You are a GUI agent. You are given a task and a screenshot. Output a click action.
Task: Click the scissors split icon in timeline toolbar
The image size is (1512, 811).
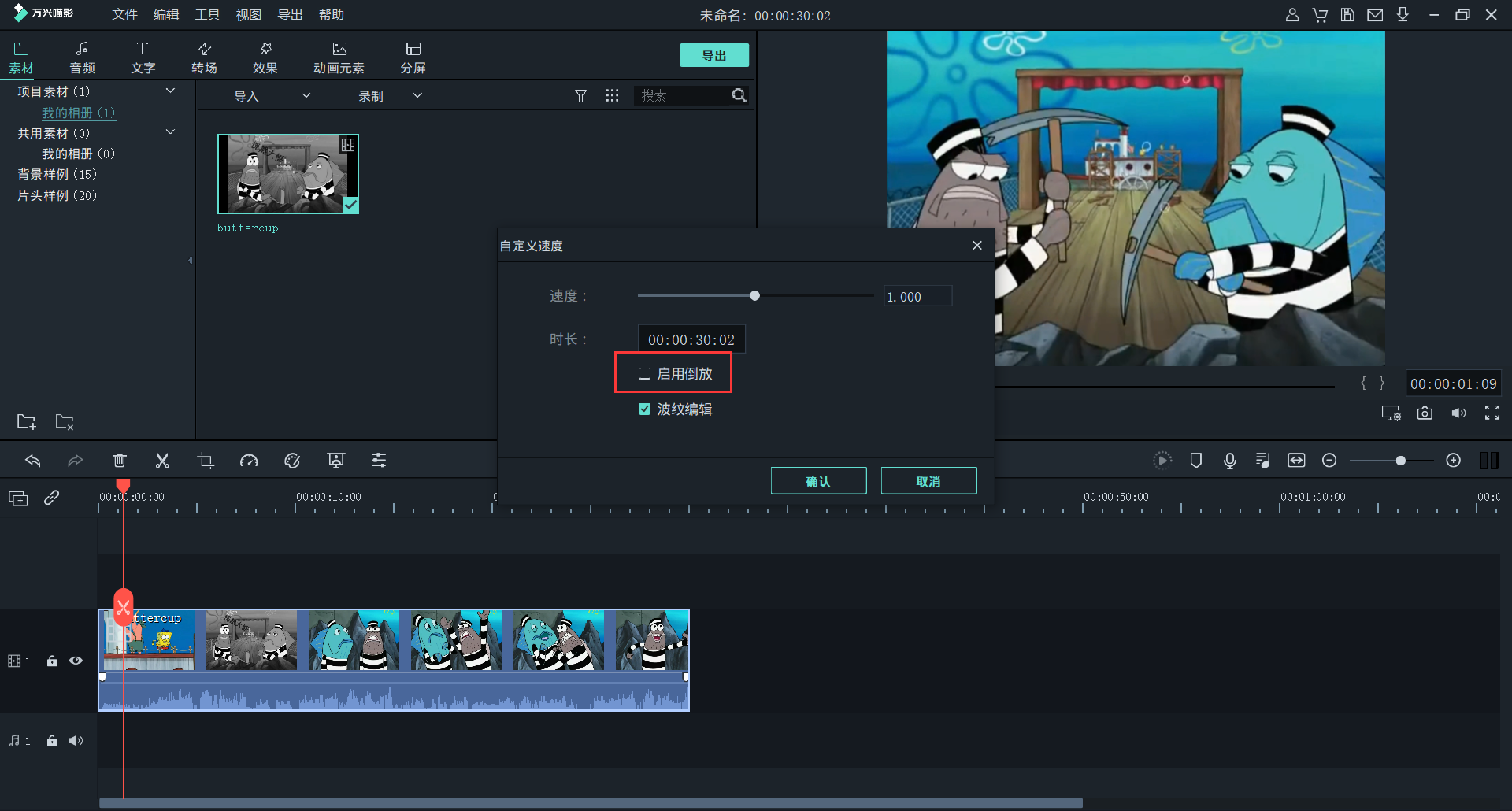tap(162, 461)
